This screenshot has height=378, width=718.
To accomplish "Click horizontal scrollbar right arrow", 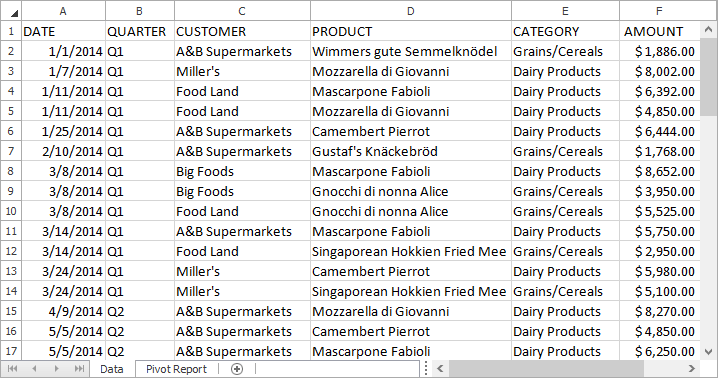I will coord(692,369).
